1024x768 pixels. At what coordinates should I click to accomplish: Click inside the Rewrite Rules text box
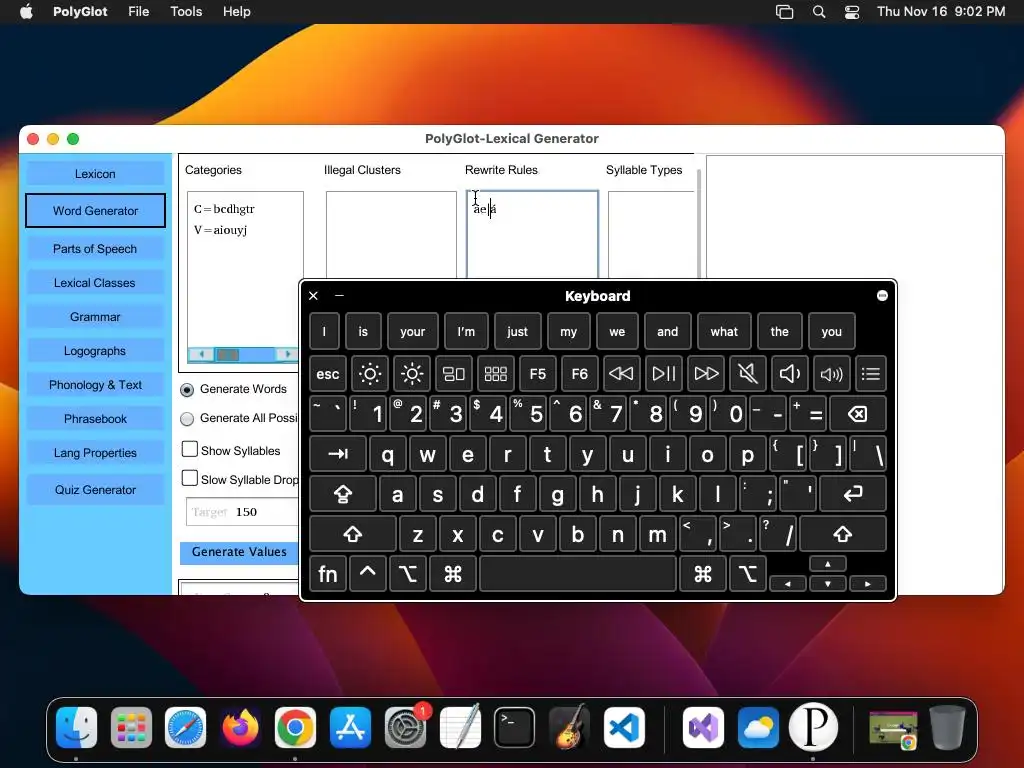(532, 235)
